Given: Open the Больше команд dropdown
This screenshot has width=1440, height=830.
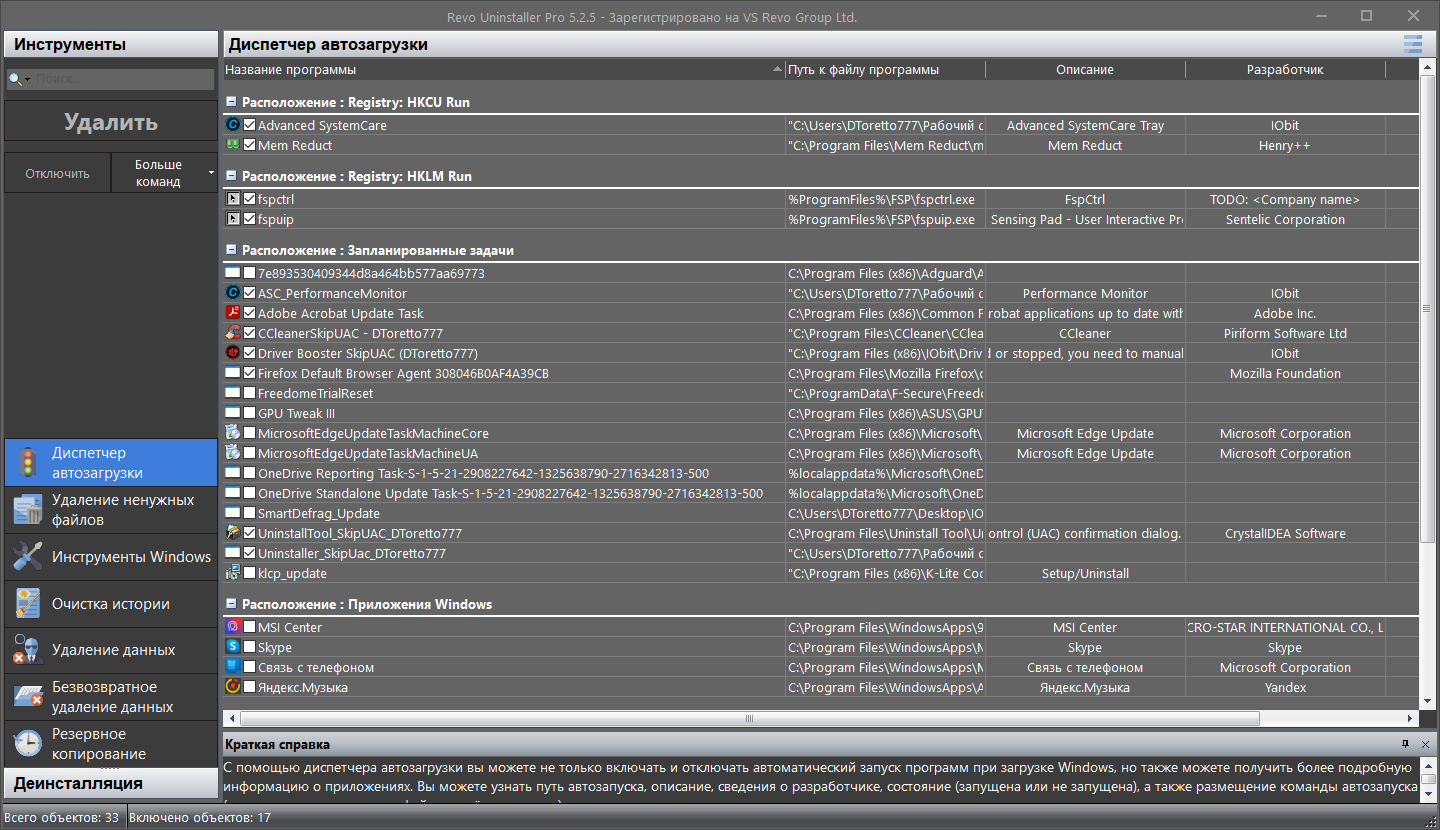Looking at the screenshot, I should 163,173.
